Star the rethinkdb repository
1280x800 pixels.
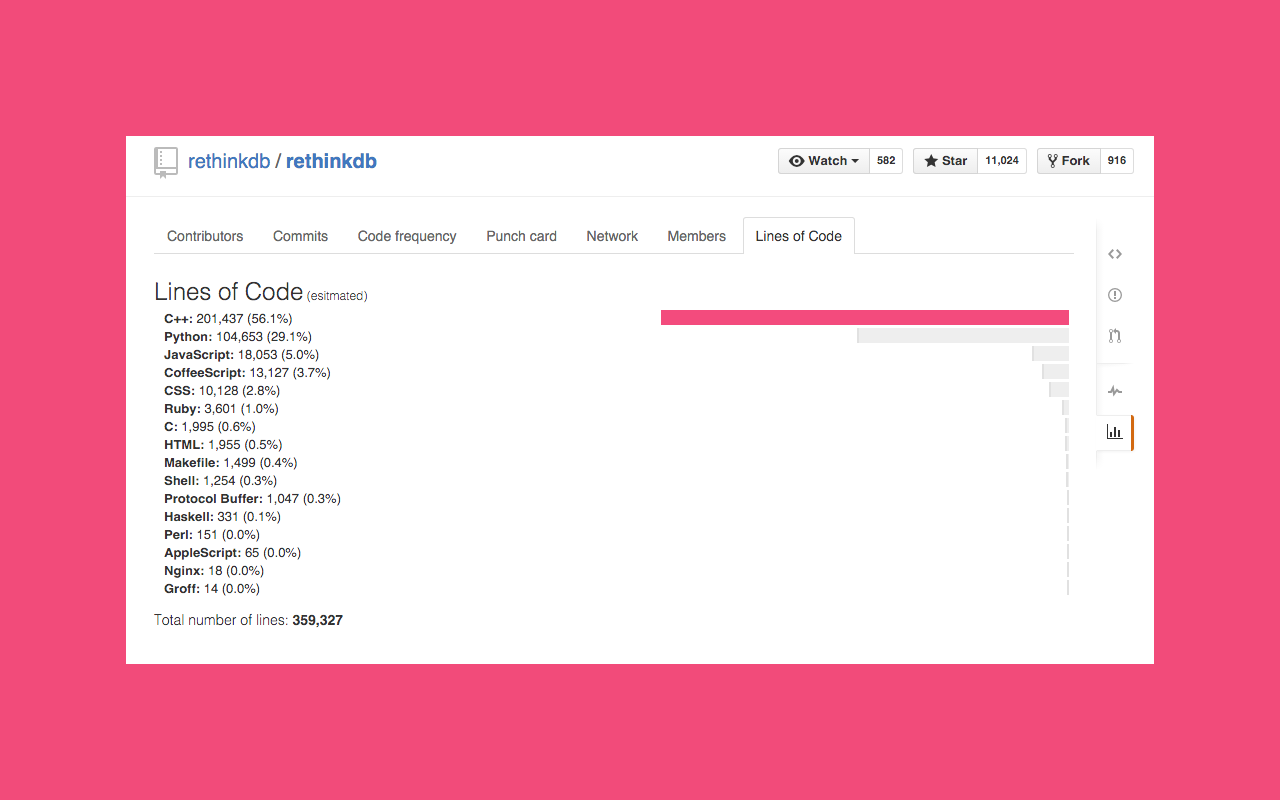(945, 161)
